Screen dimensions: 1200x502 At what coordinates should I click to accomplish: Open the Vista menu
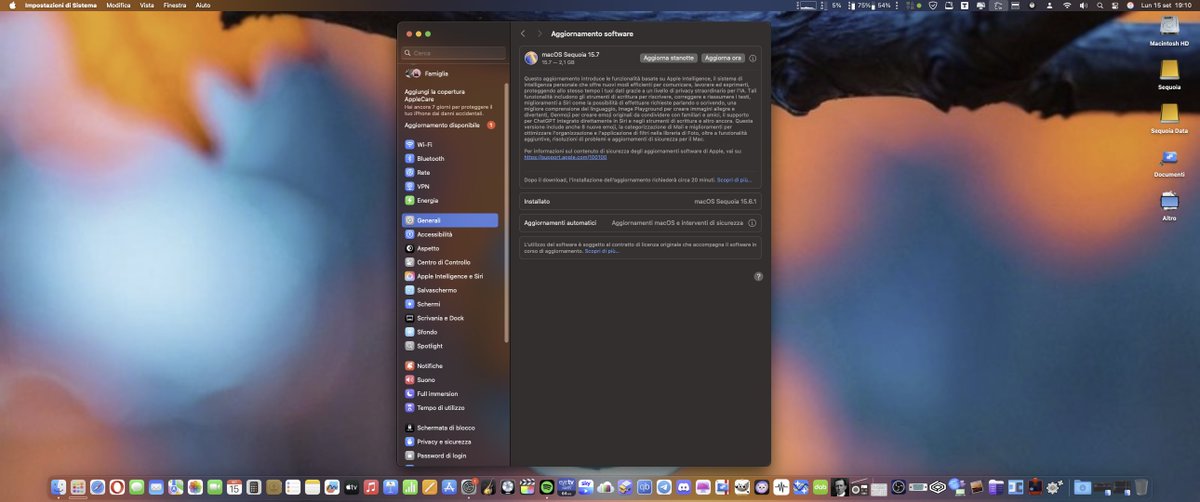(147, 5)
